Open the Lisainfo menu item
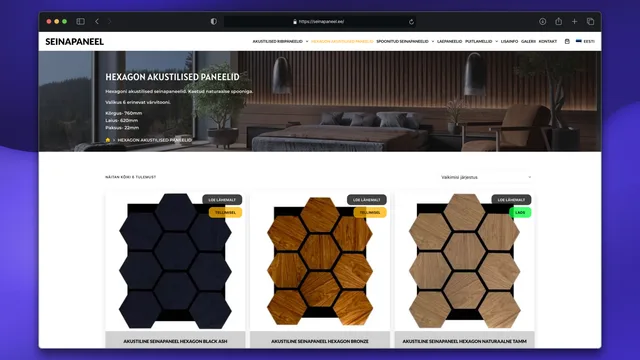The image size is (640, 360). [509, 41]
